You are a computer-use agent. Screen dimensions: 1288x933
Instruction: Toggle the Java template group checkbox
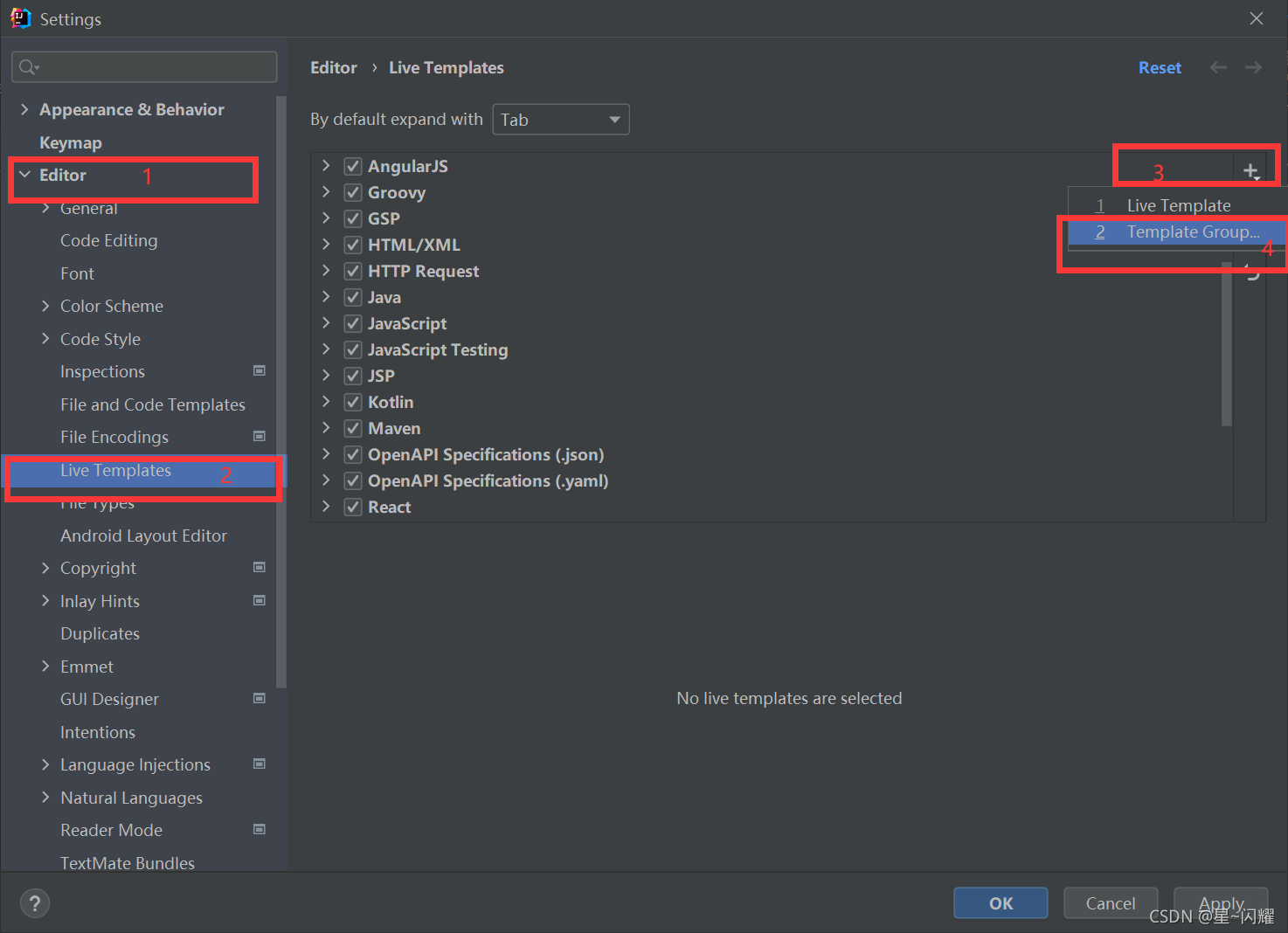(x=353, y=297)
